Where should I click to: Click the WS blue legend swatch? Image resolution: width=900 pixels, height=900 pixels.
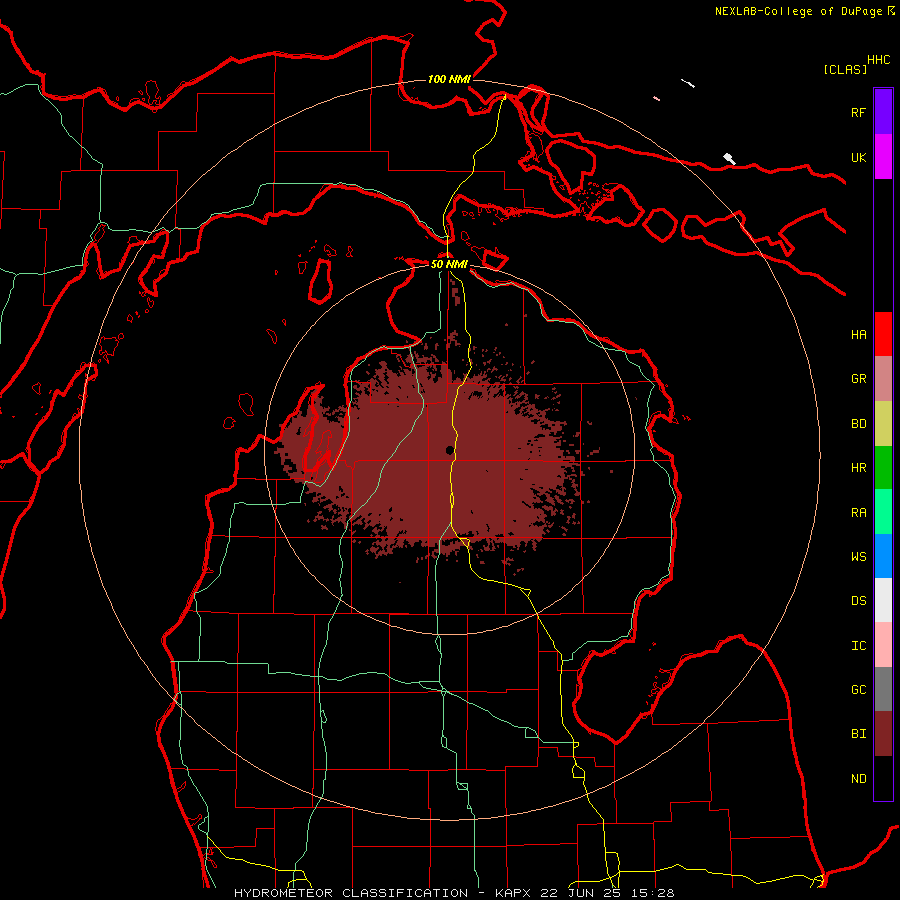coord(883,556)
